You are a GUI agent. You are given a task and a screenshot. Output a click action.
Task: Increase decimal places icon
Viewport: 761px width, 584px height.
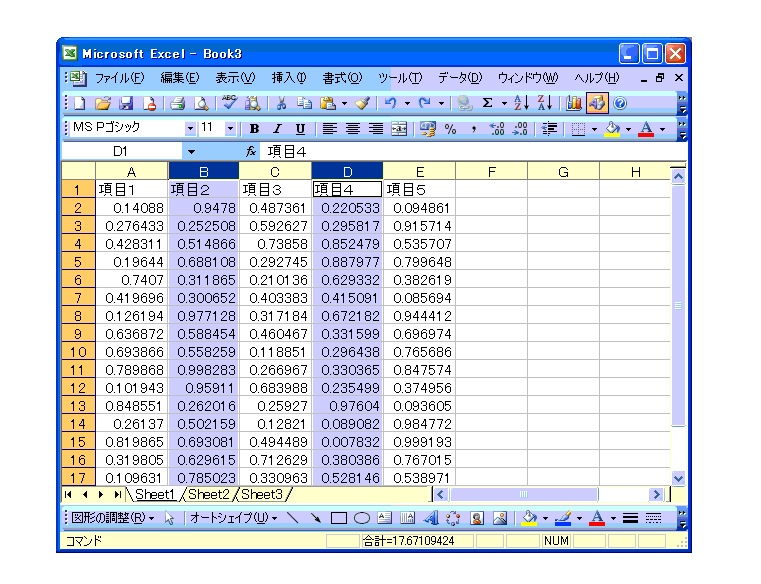click(497, 129)
